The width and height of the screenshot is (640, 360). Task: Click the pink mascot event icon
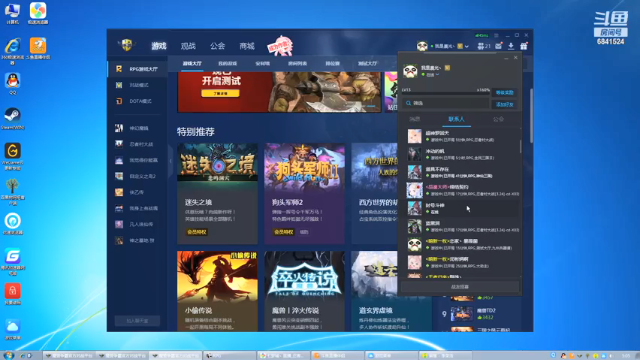coord(280,46)
